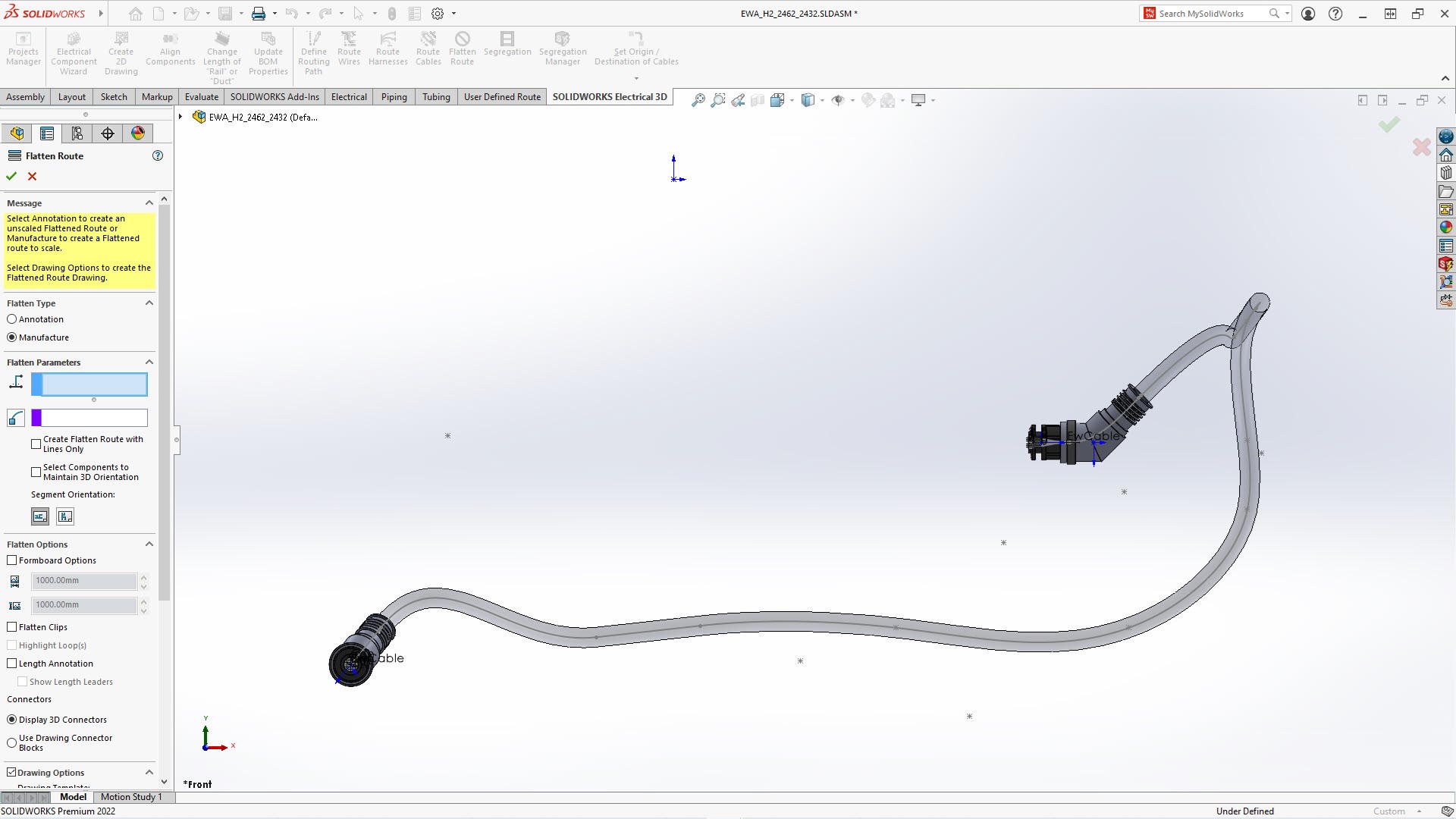Expand the EWA_H2_2462_2432 tree node
This screenshot has height=819, width=1456.
pyautogui.click(x=180, y=117)
